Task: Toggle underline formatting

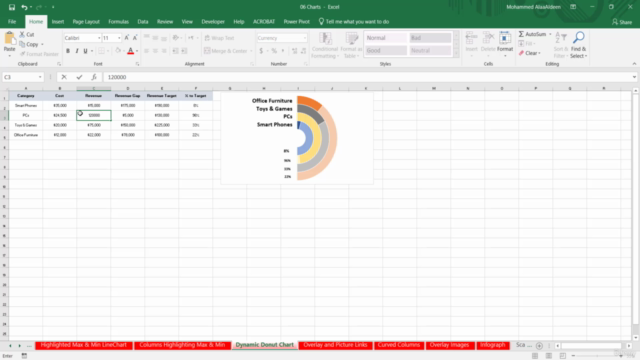Action: pyautogui.click(x=85, y=51)
